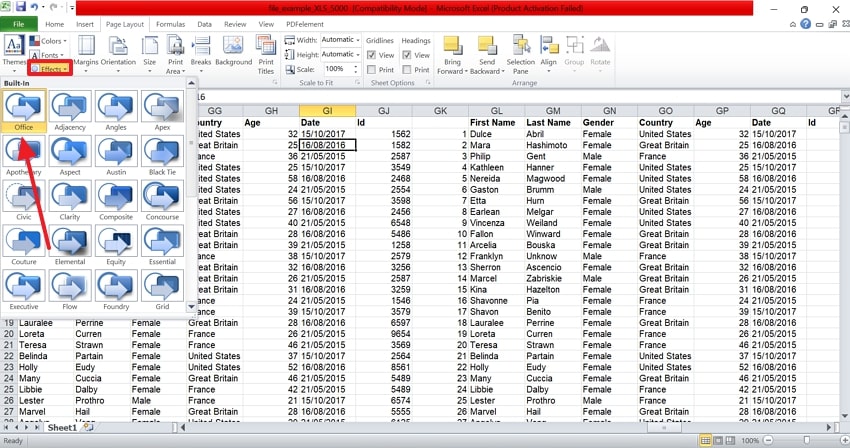Screen dimensions: 850x448
Task: Pick the Angles effects theme
Action: click(x=116, y=111)
